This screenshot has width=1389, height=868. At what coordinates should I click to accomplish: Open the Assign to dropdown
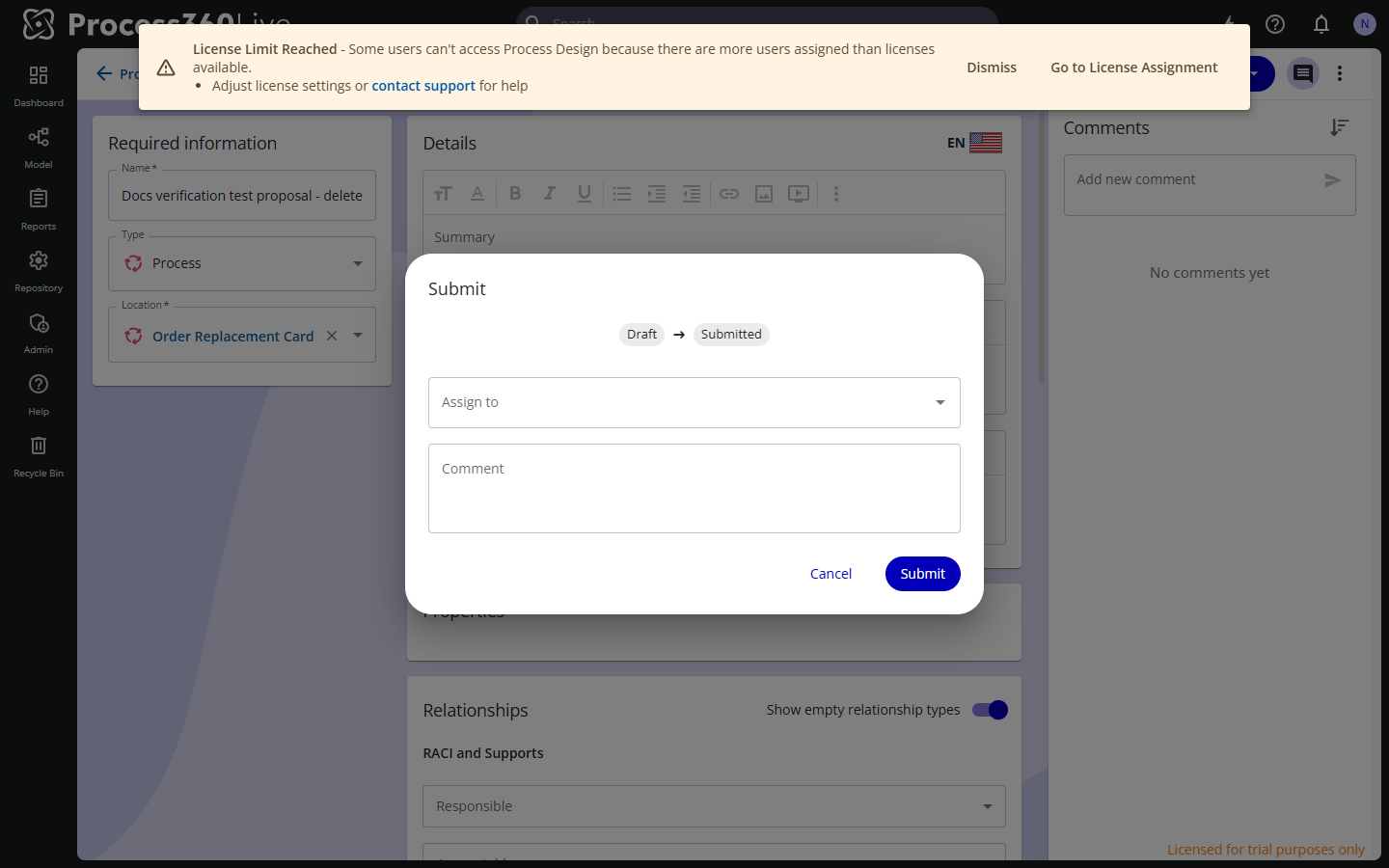coord(694,402)
